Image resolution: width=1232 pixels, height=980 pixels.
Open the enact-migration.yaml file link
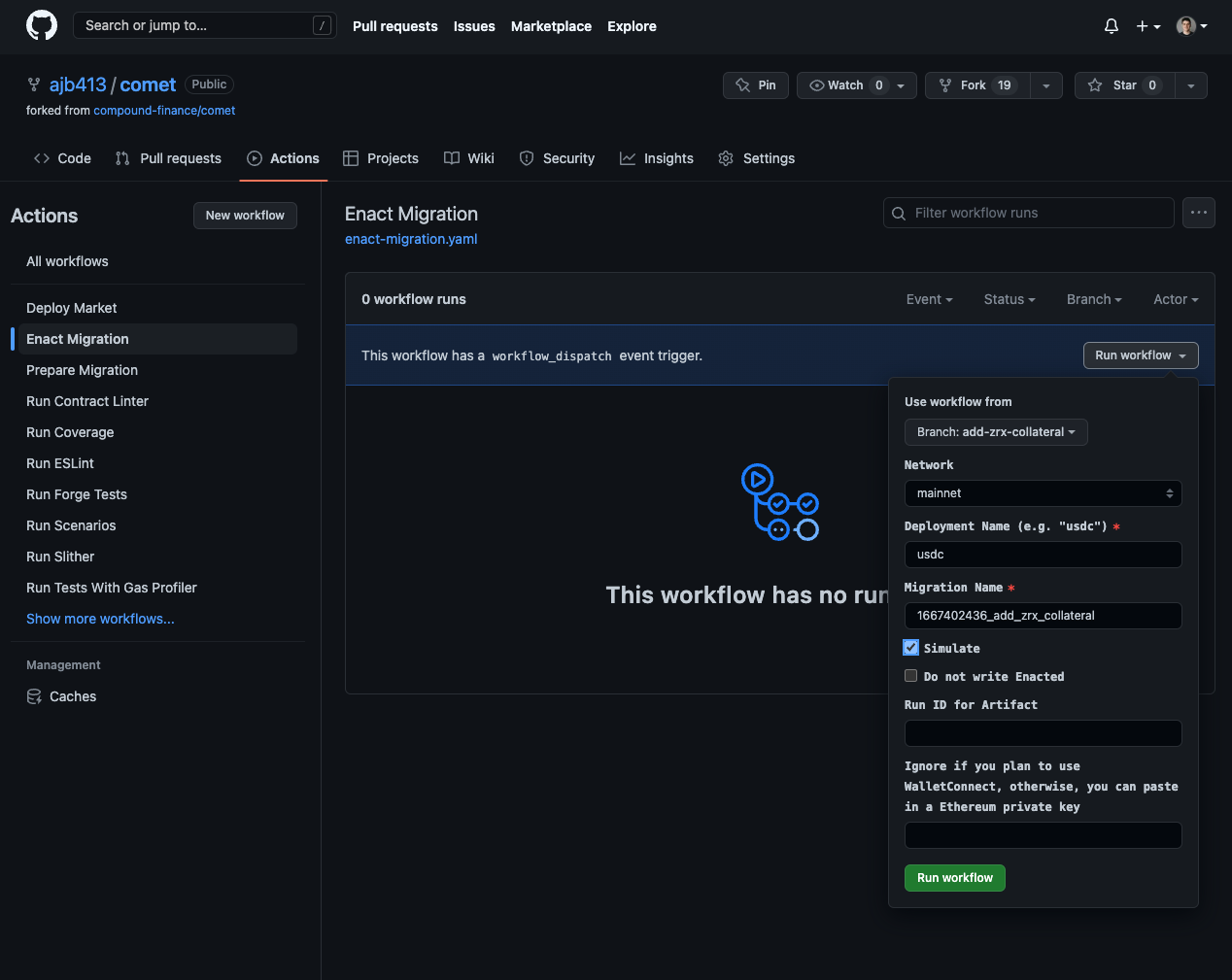411,239
